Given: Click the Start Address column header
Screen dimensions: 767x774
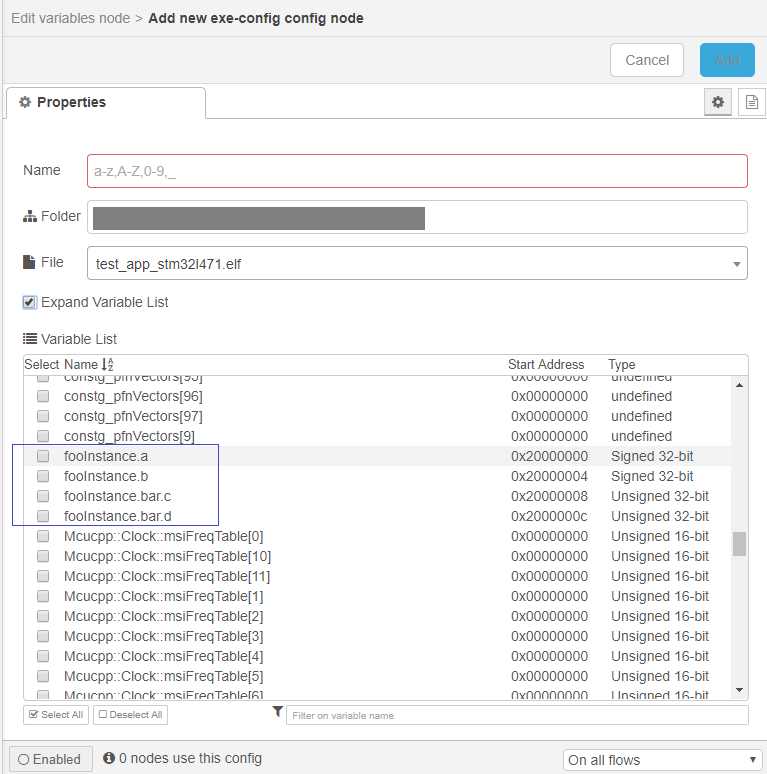Looking at the screenshot, I should click(546, 364).
